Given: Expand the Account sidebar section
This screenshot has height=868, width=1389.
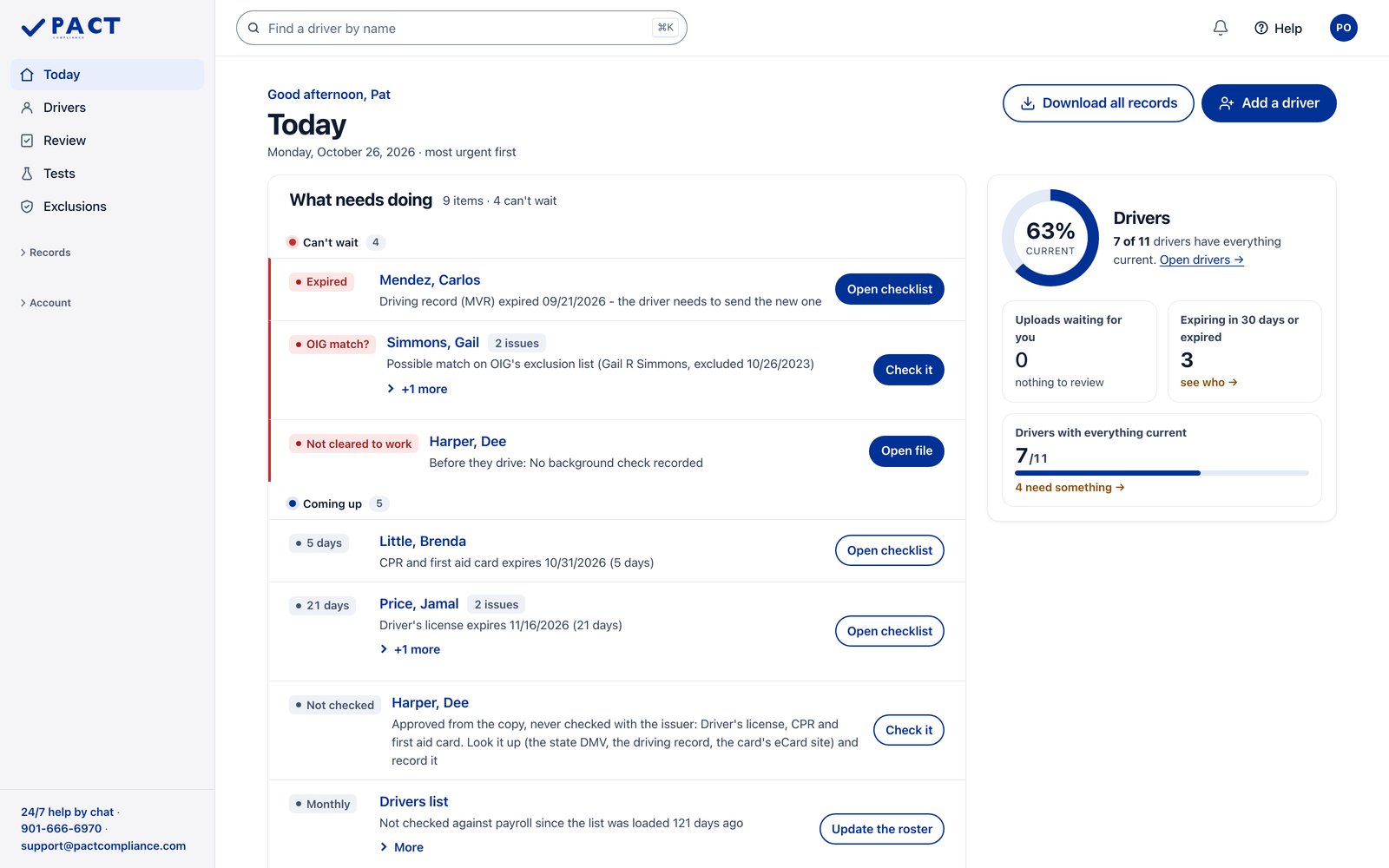Looking at the screenshot, I should pos(45,303).
